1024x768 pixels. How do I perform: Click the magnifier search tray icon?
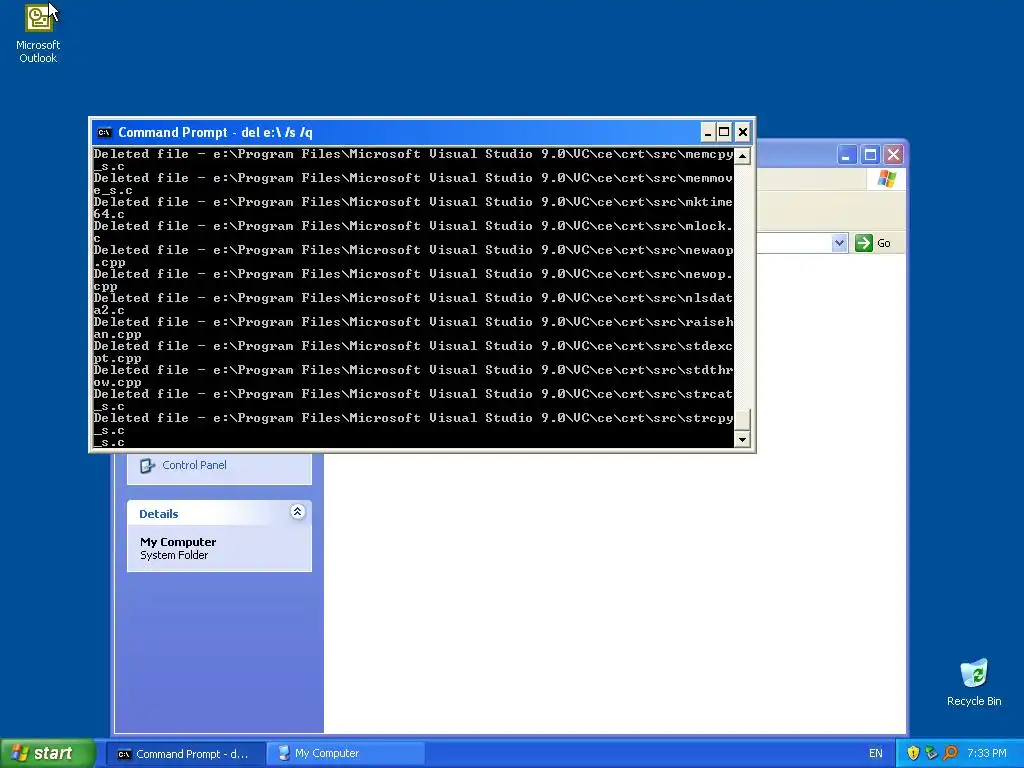point(950,753)
